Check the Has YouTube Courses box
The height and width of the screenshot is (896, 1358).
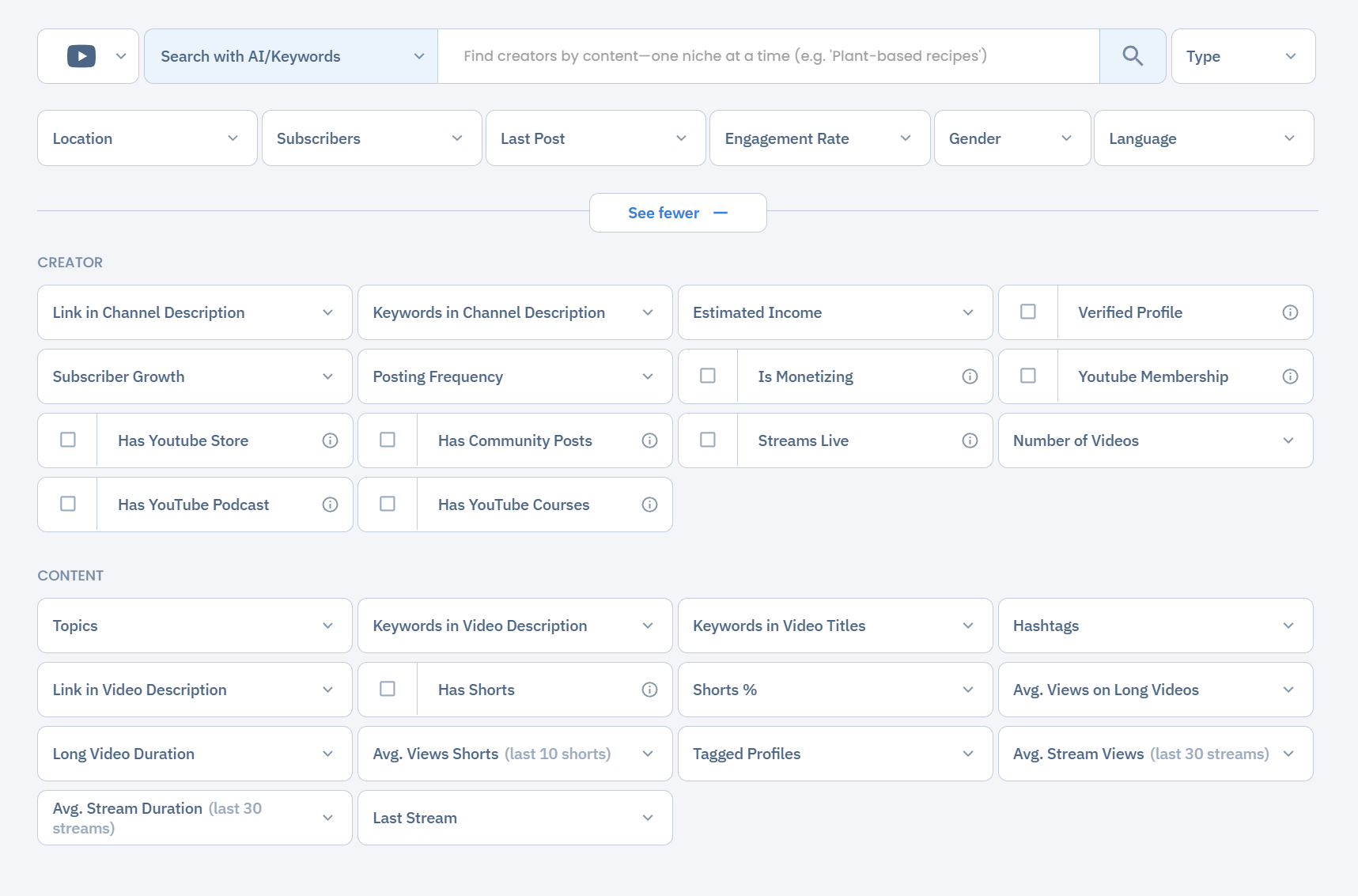388,504
